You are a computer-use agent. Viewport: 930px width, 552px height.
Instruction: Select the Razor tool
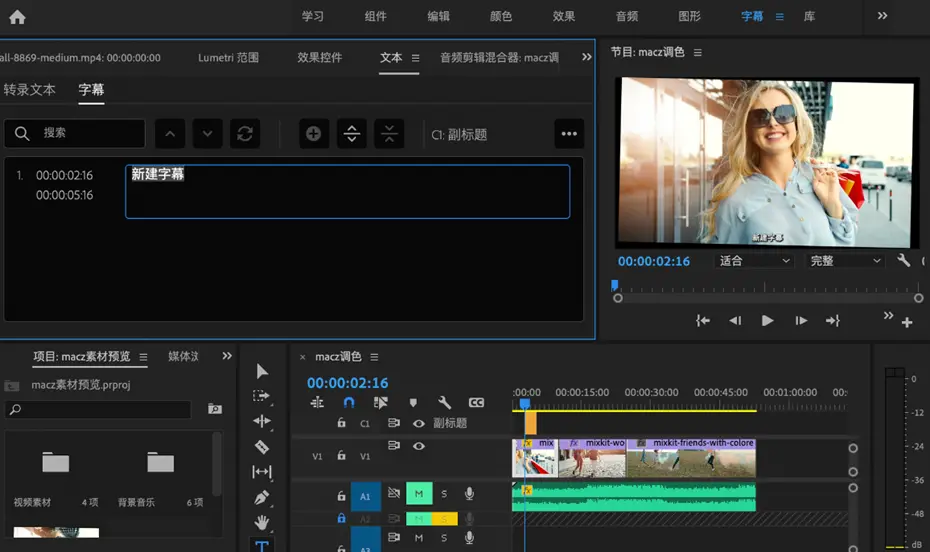coord(262,446)
